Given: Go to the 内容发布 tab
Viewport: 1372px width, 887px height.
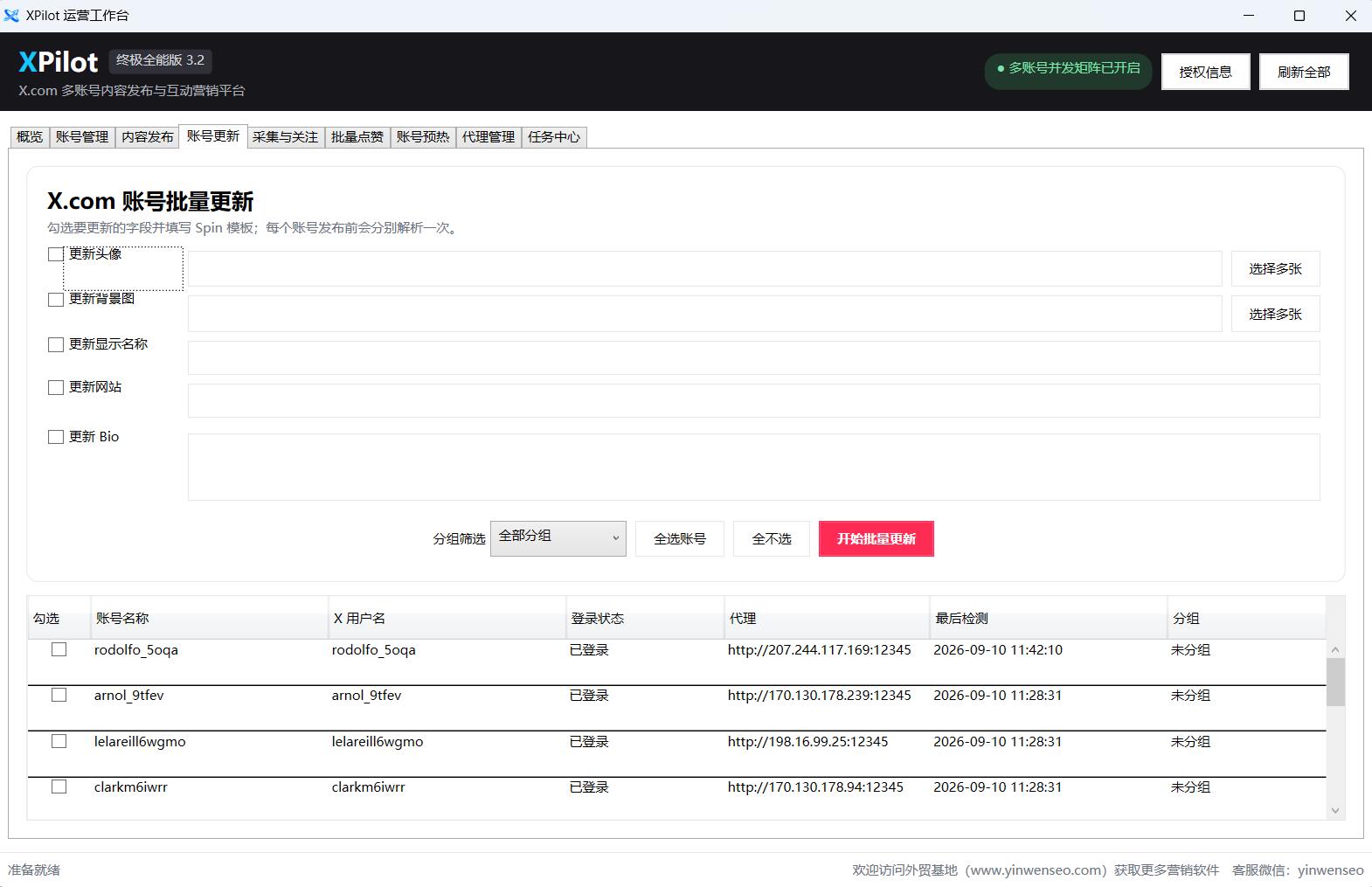Looking at the screenshot, I should pos(148,137).
